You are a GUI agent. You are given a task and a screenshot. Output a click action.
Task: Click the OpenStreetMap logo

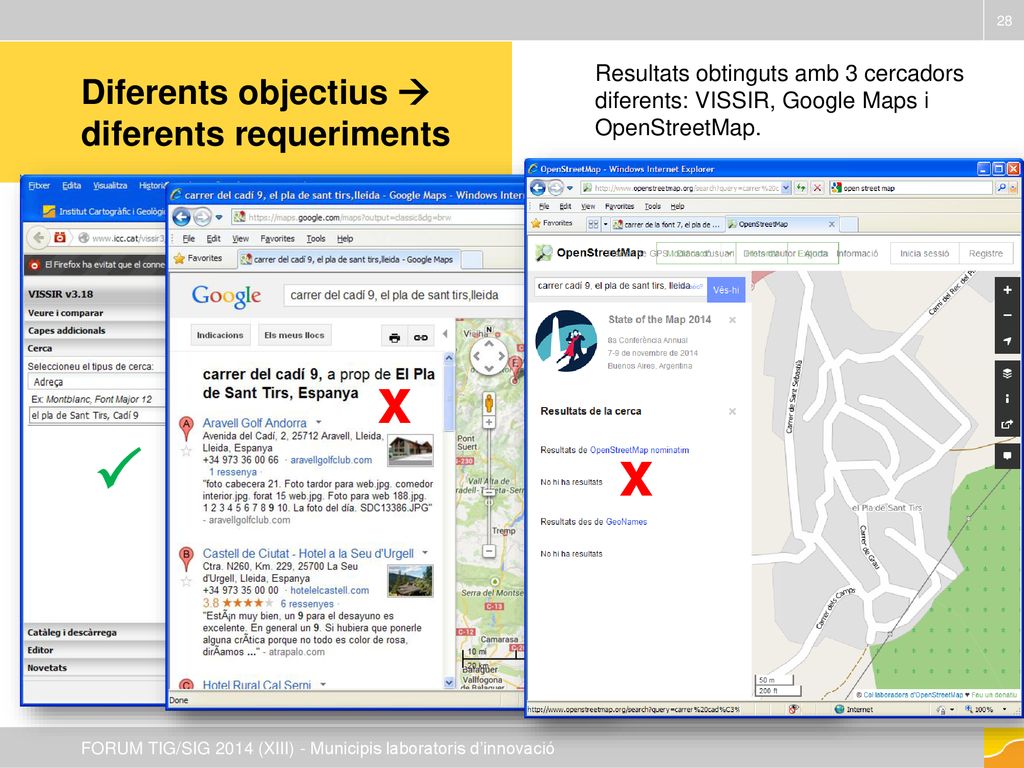(543, 253)
